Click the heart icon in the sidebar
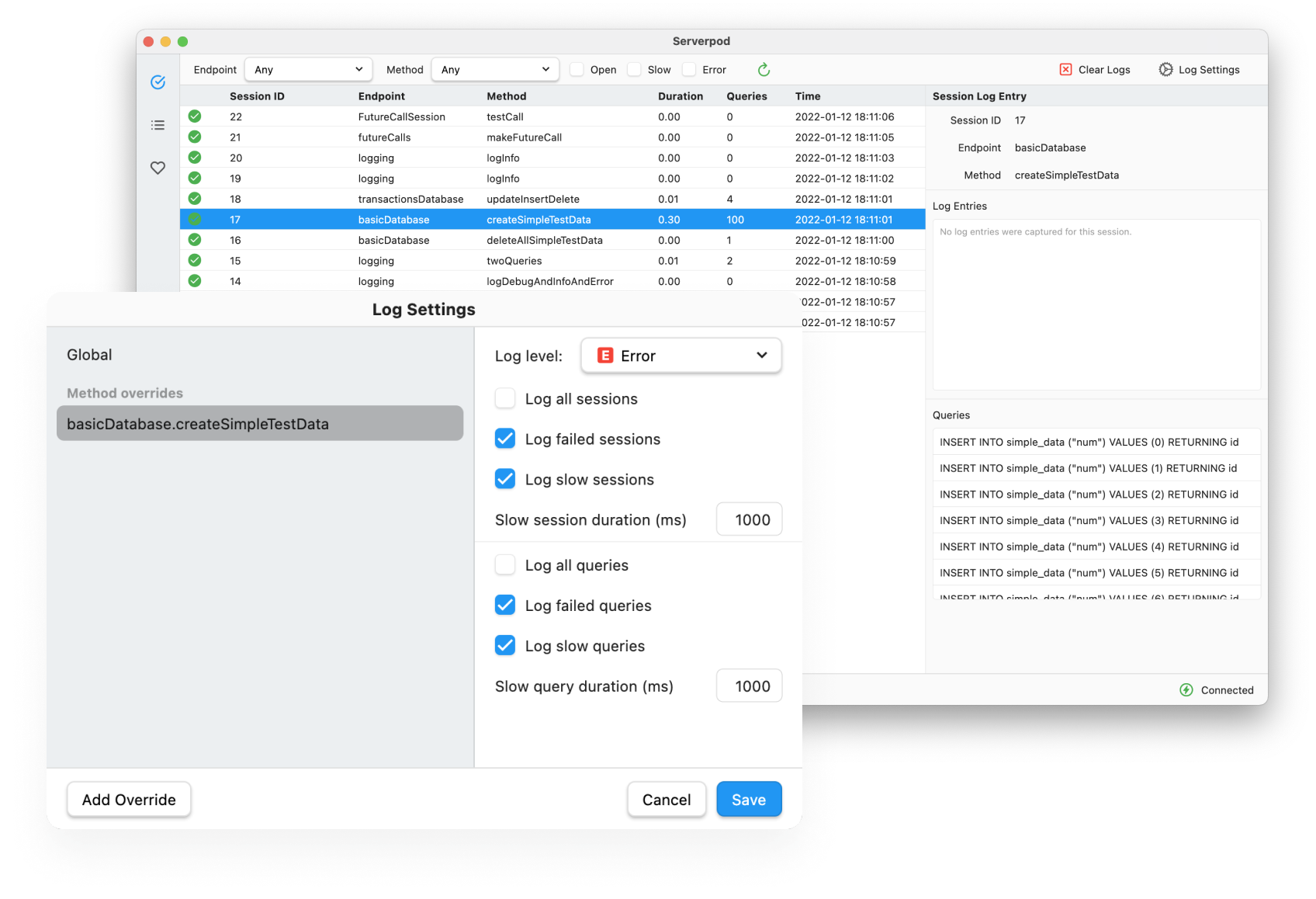Screen dimensions: 1316x899 pos(158,168)
